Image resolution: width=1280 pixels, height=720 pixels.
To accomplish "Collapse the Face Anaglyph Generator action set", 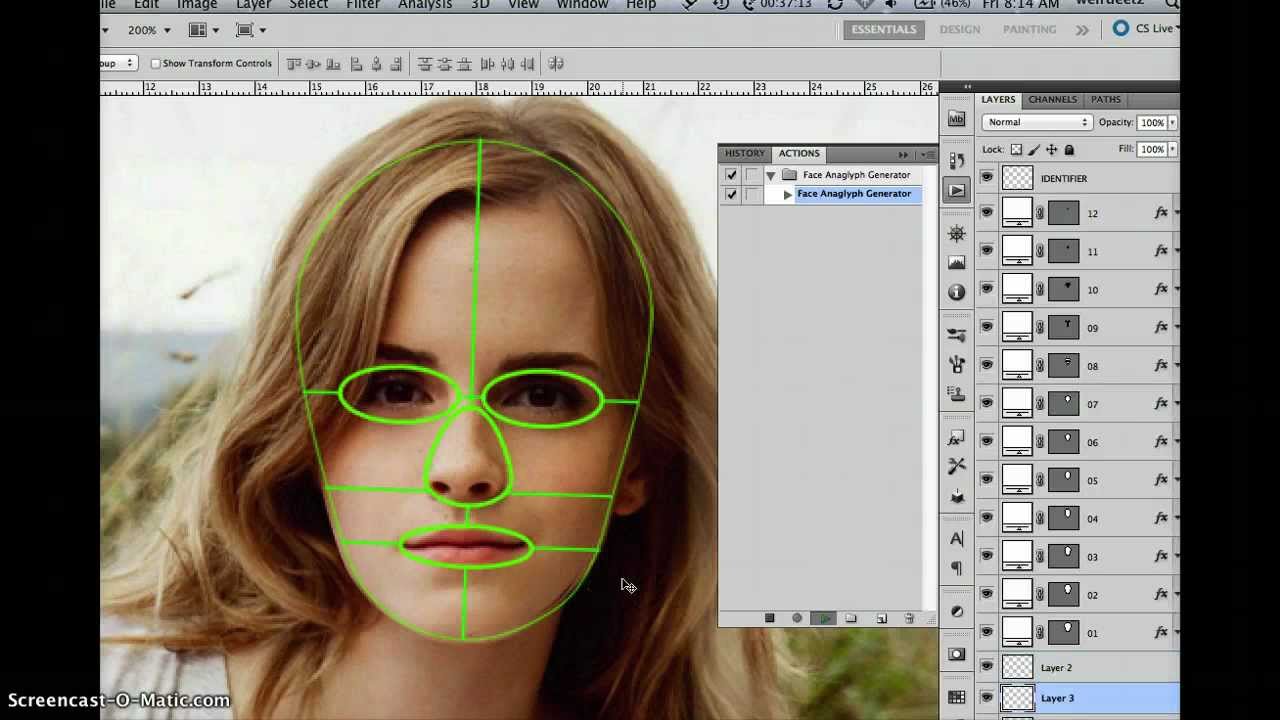I will [x=771, y=175].
